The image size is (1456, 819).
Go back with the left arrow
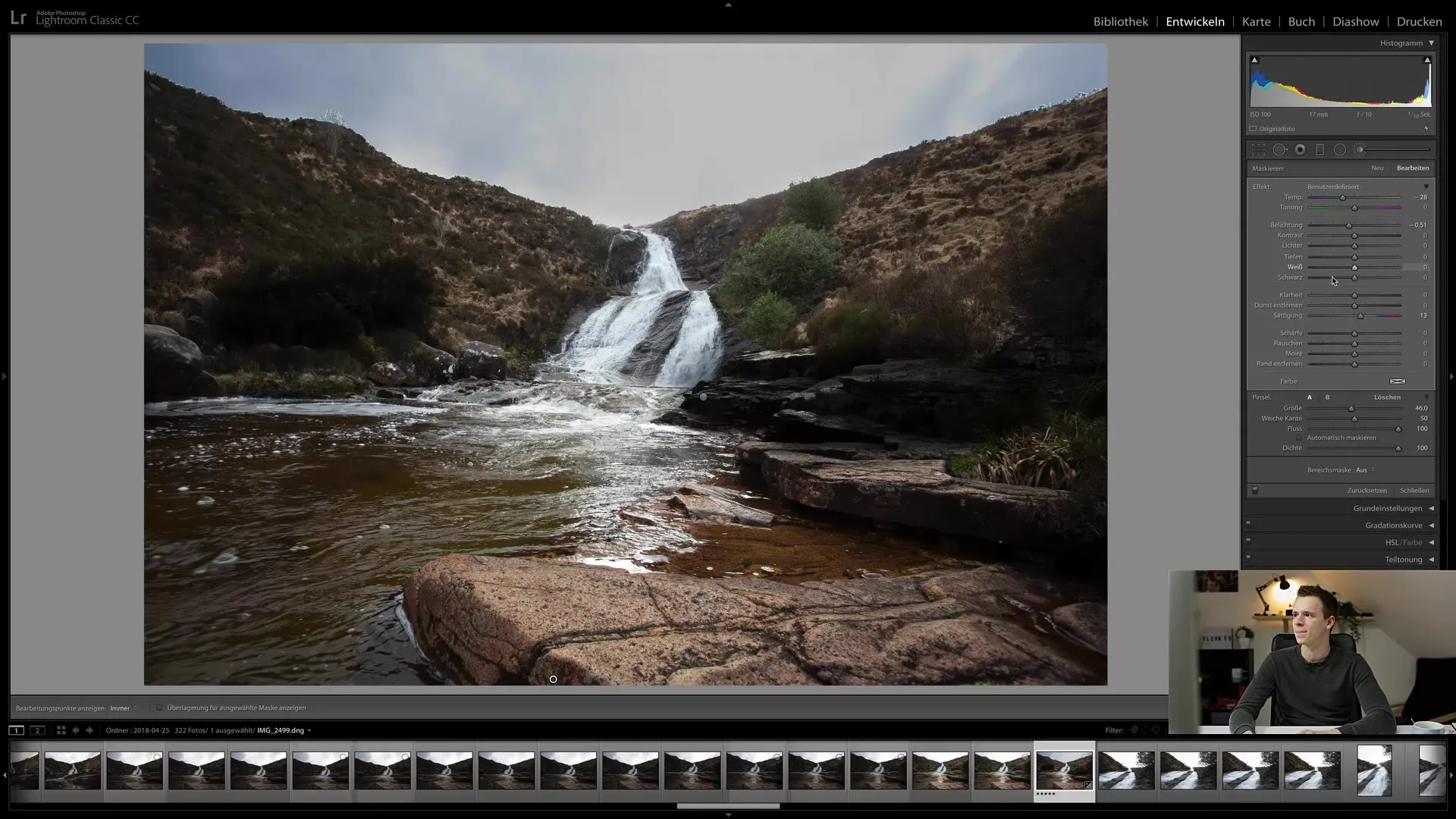(x=75, y=730)
